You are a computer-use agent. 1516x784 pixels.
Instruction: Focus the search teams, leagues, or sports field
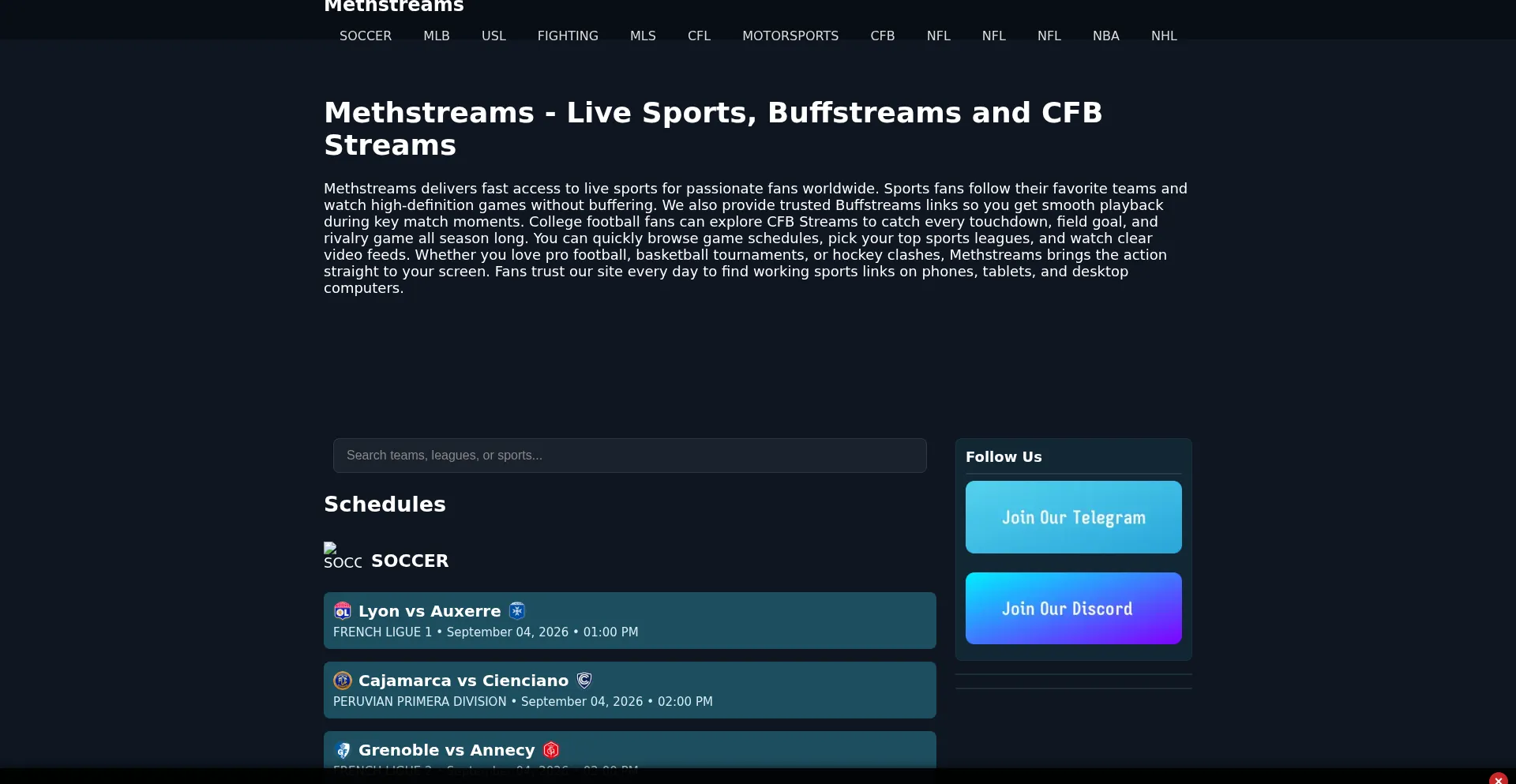[x=630, y=456]
